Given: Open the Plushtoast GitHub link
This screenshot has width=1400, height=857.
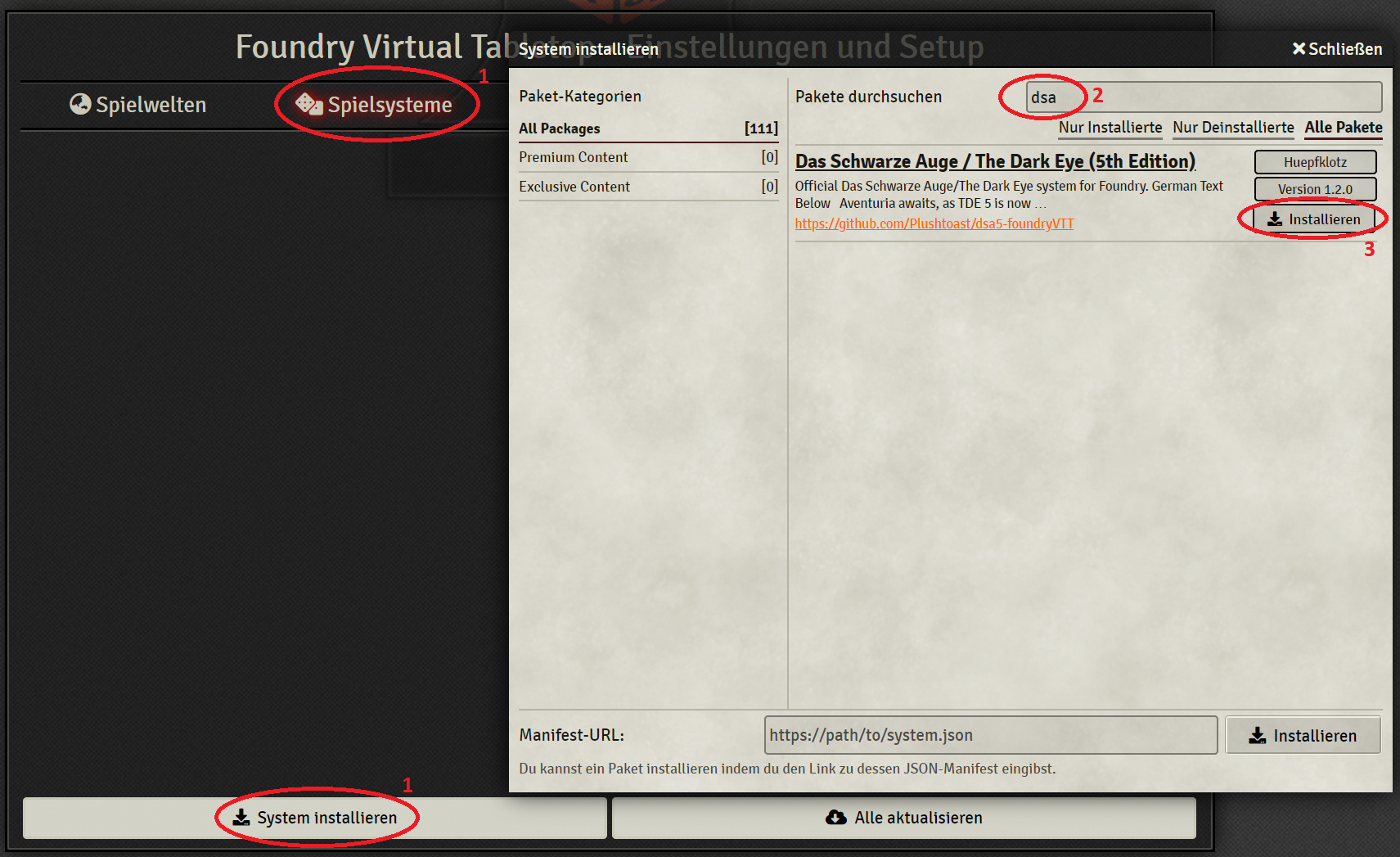Looking at the screenshot, I should click(934, 223).
